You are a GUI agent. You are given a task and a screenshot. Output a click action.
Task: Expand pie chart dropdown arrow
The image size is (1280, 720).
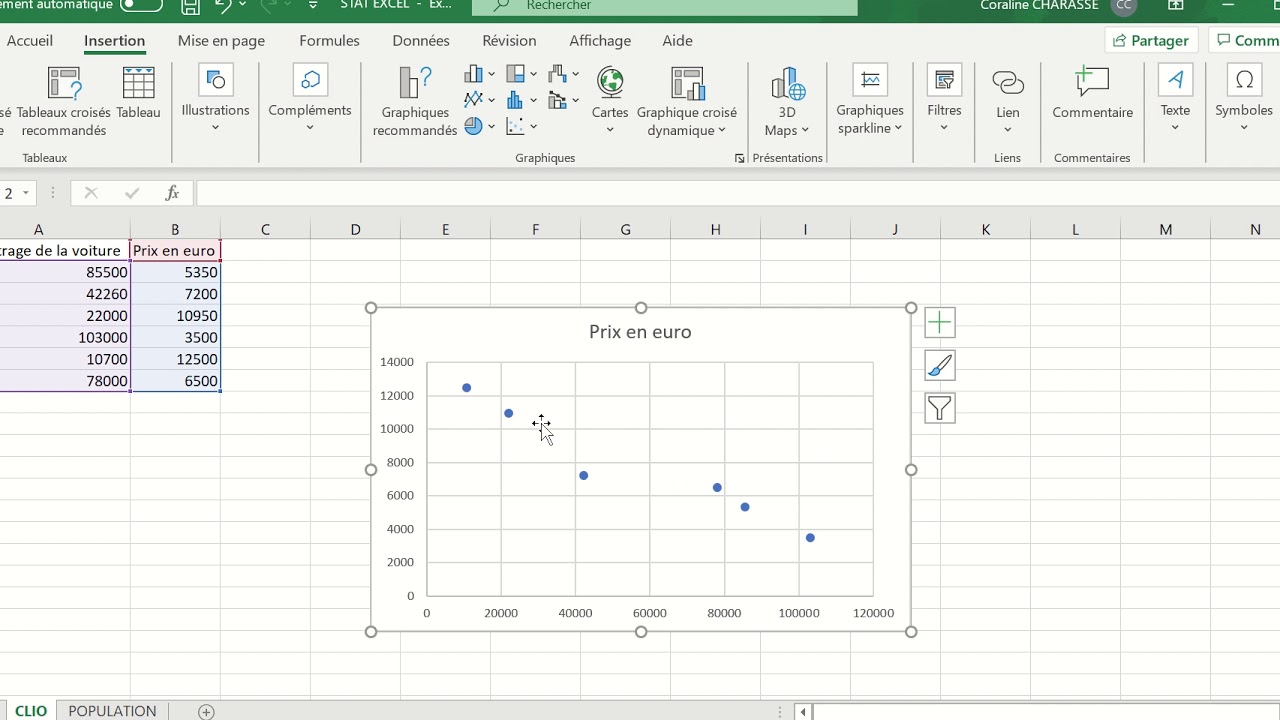(491, 126)
